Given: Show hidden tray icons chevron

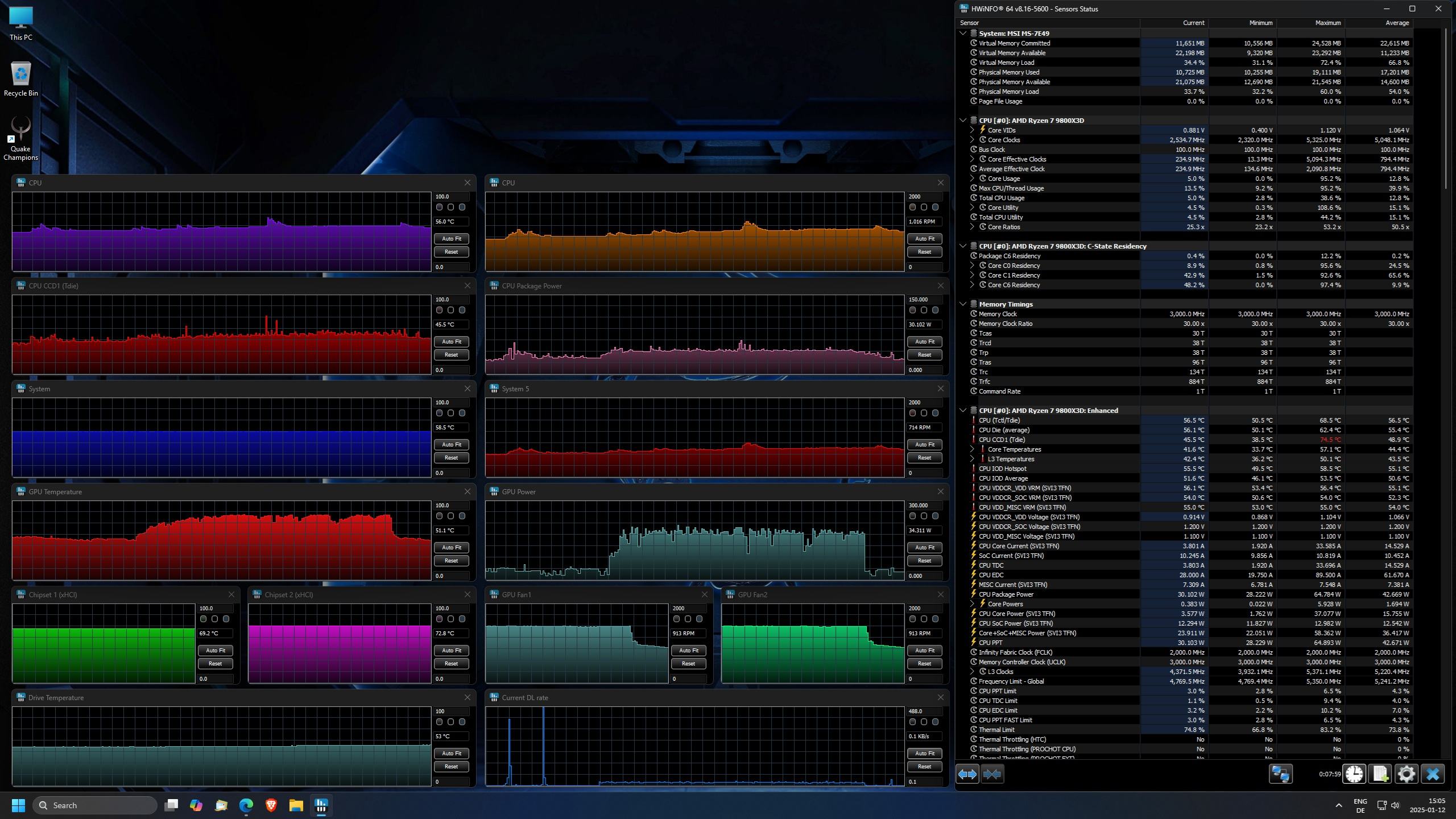Looking at the screenshot, I should click(x=1338, y=805).
